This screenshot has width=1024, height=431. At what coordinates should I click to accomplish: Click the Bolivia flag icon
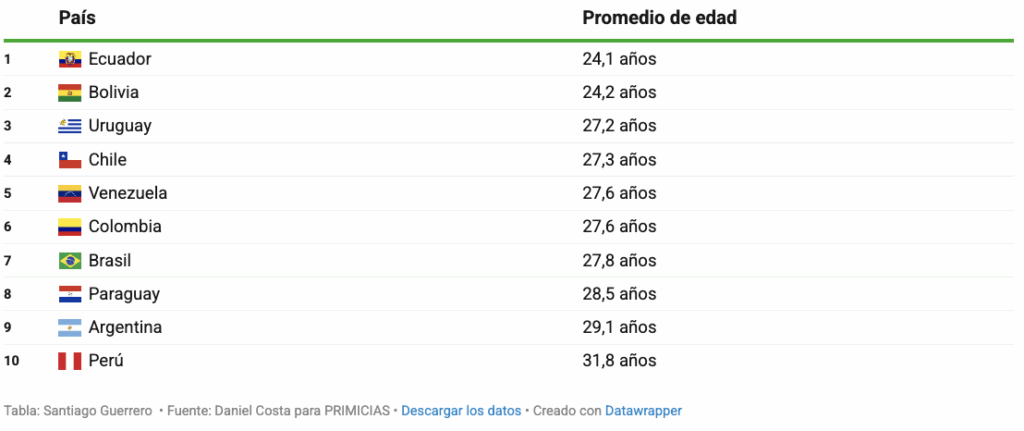69,93
